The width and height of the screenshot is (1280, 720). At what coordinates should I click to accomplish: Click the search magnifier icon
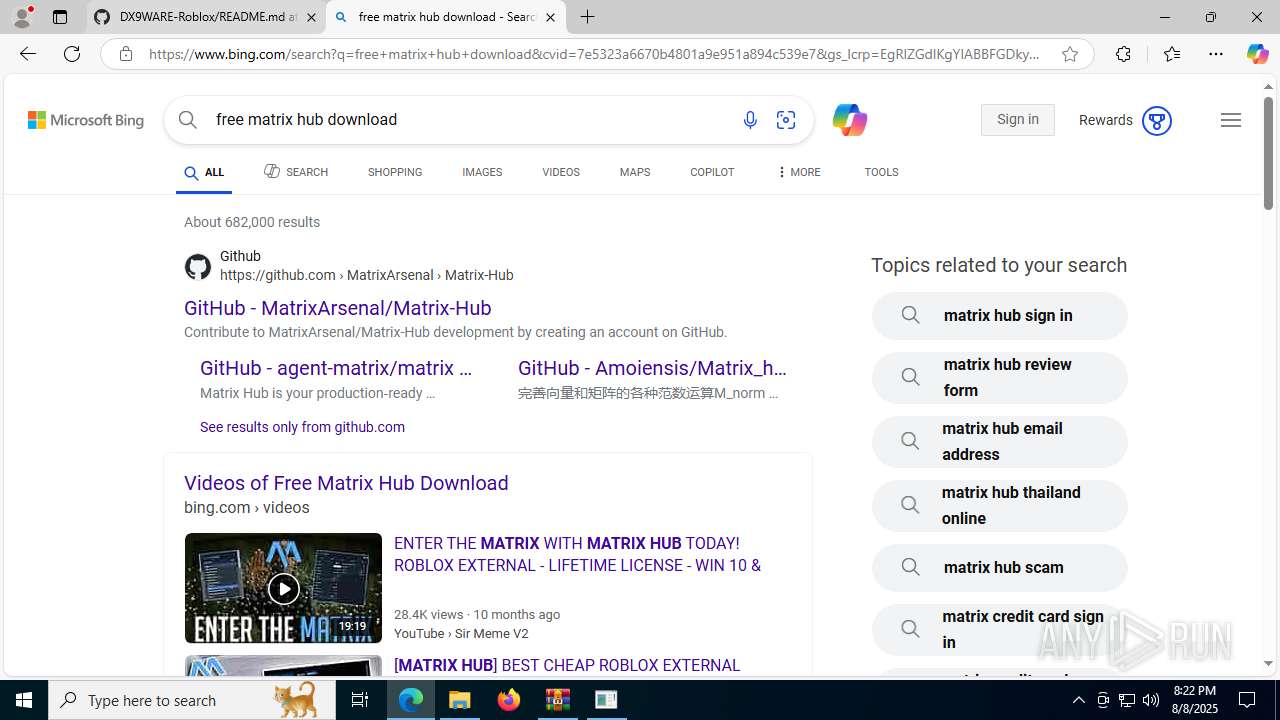187,119
